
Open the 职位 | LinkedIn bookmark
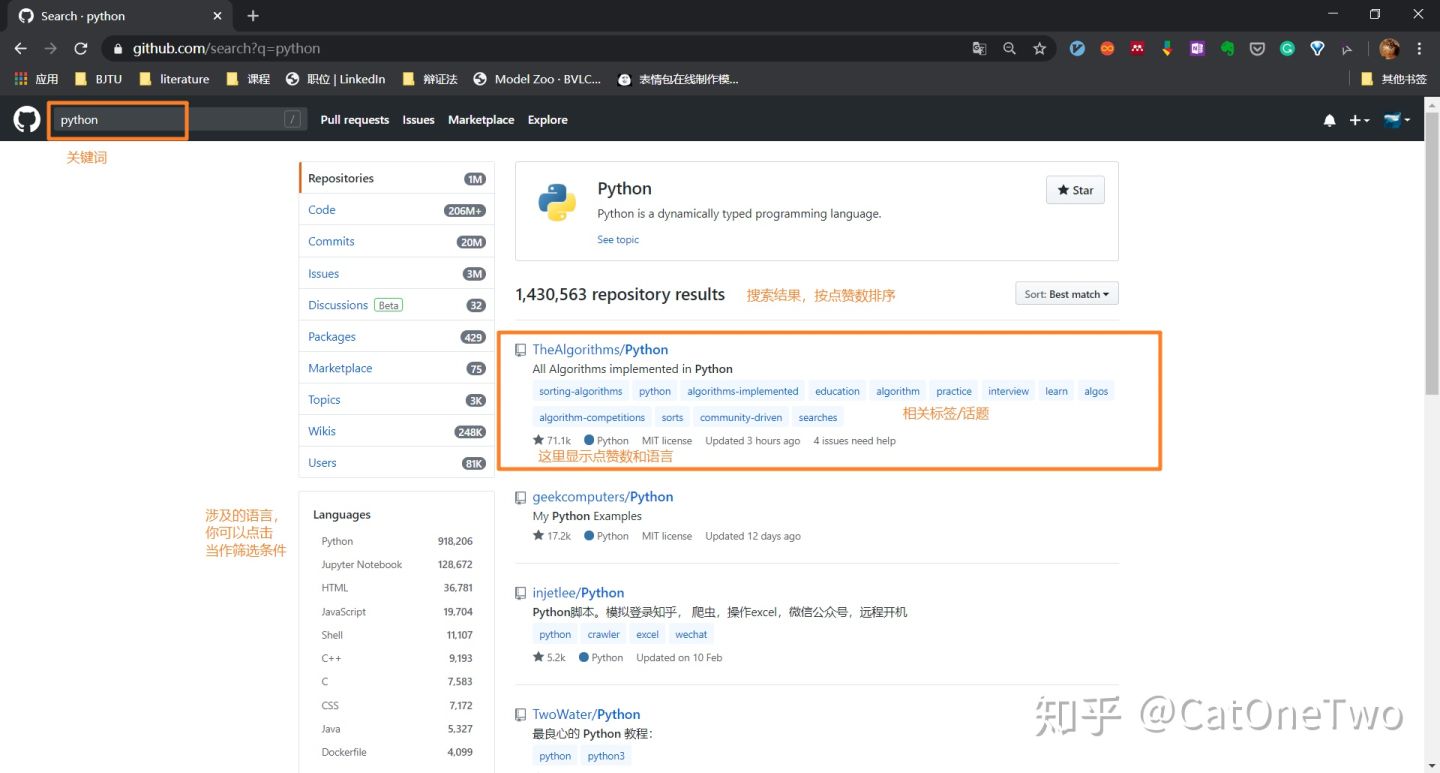(336, 79)
